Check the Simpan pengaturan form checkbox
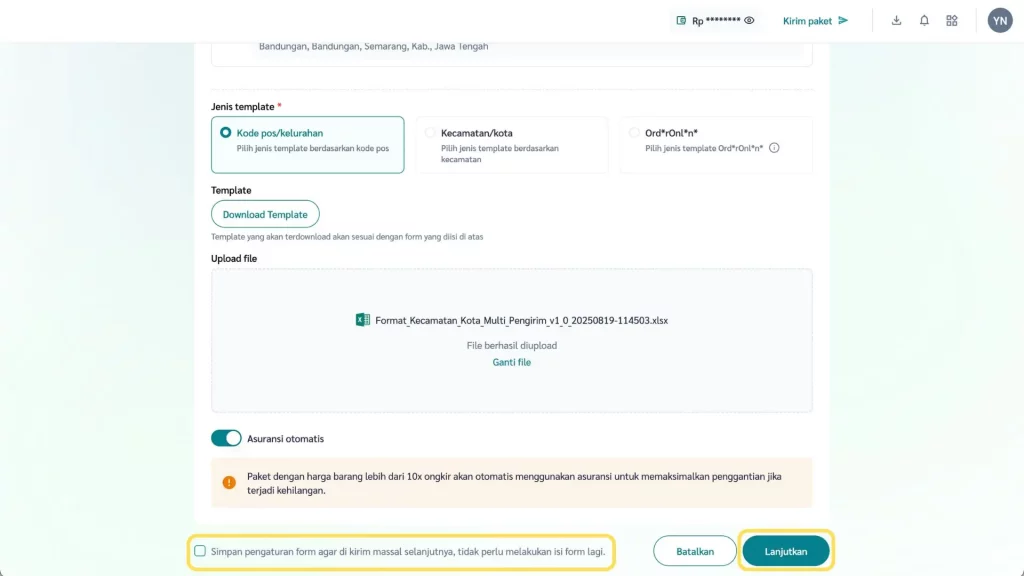The height and width of the screenshot is (576, 1024). pyautogui.click(x=200, y=551)
